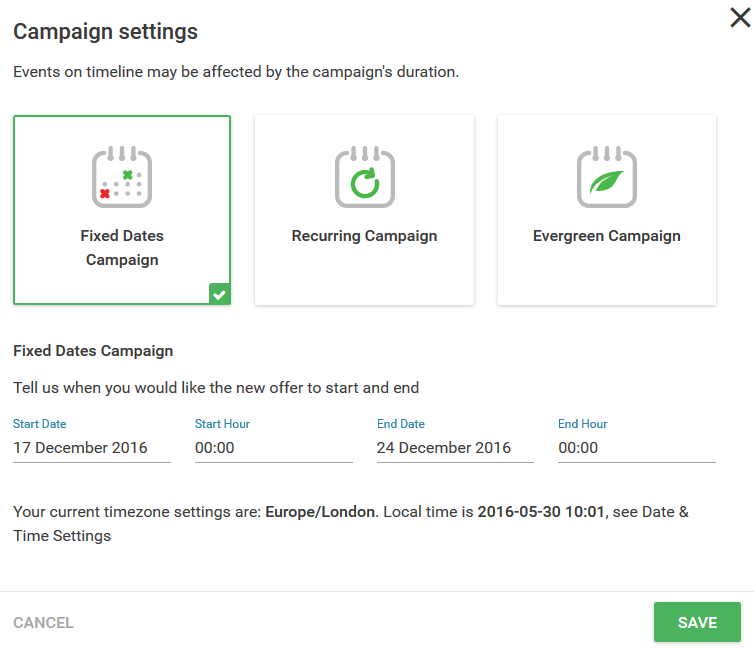The width and height of the screenshot is (754, 649).
Task: Choose the Fixed Dates Campaign card label
Action: coord(122,248)
